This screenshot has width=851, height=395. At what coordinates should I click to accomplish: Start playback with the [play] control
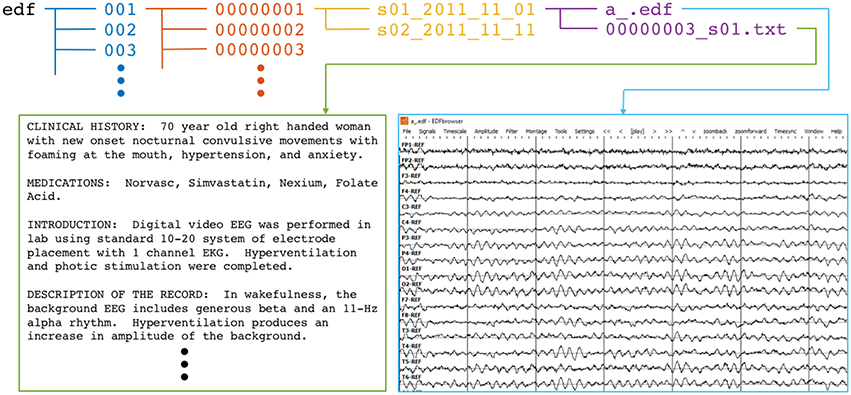coord(636,132)
